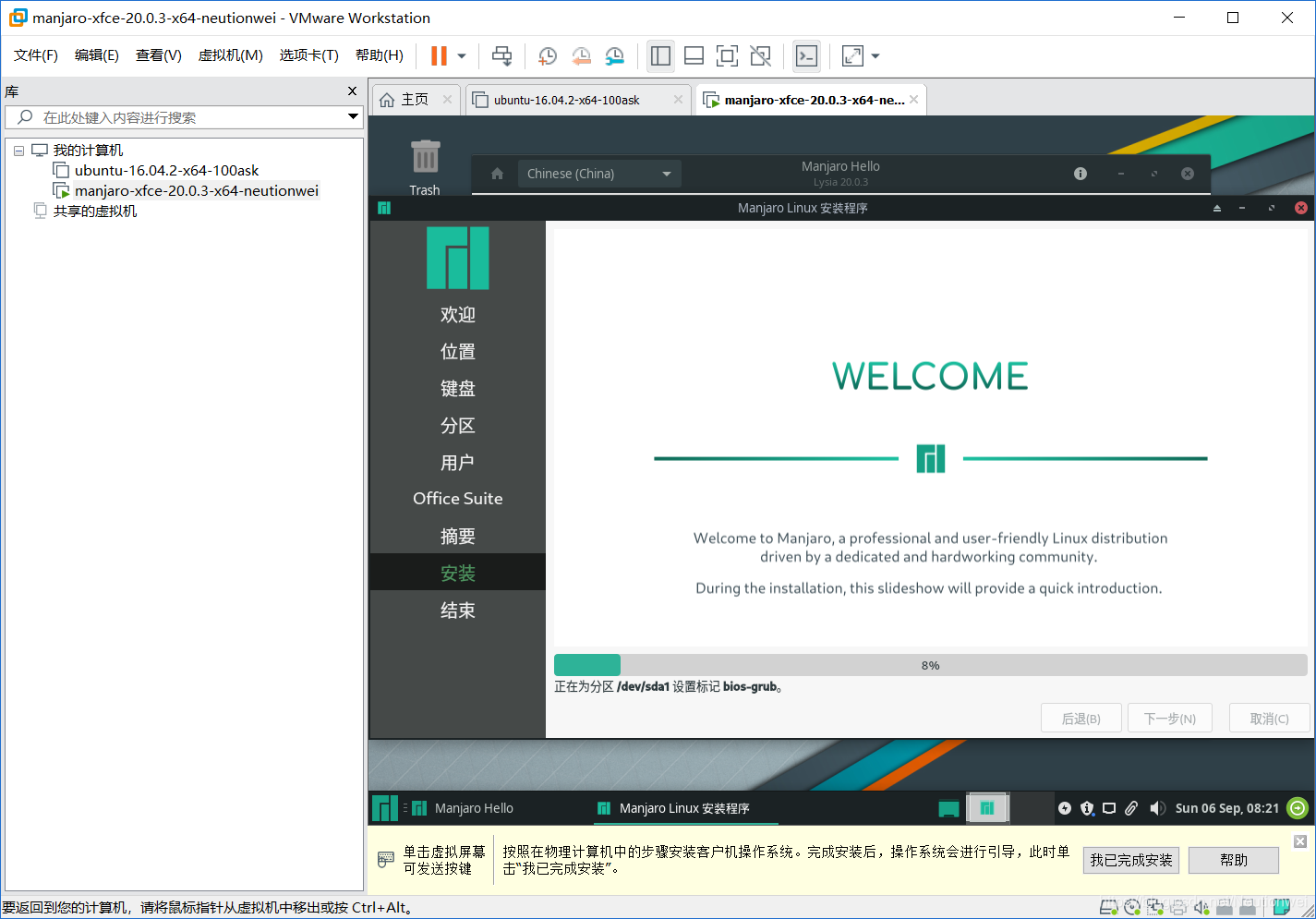Open the 查看(V) menu

(159, 55)
